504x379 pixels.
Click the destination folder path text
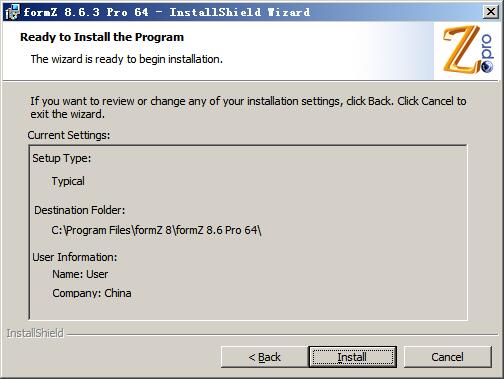[x=156, y=230]
